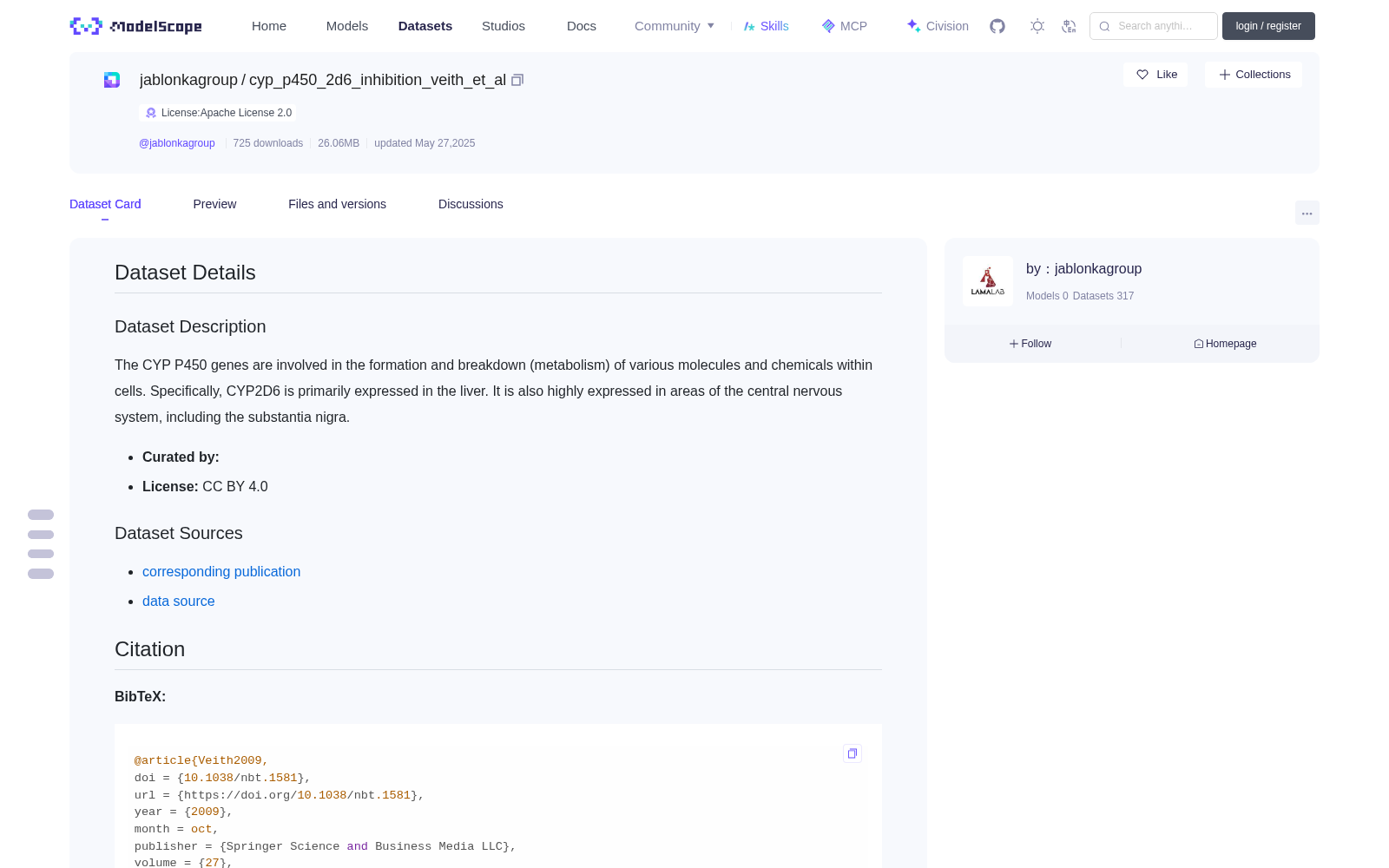Click the search magnifier icon

(1104, 26)
